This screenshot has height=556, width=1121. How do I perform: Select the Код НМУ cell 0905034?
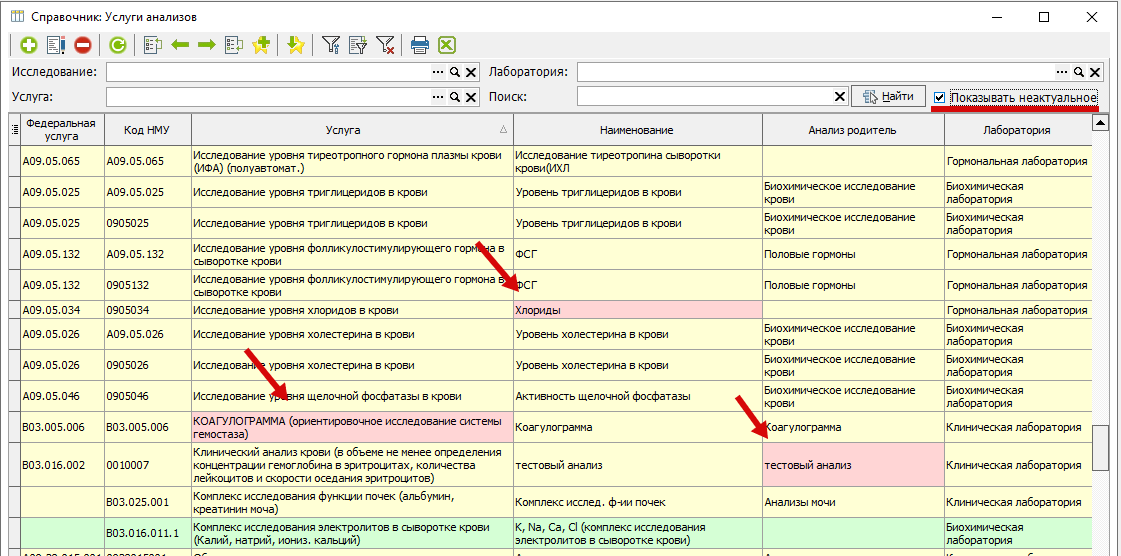(147, 310)
